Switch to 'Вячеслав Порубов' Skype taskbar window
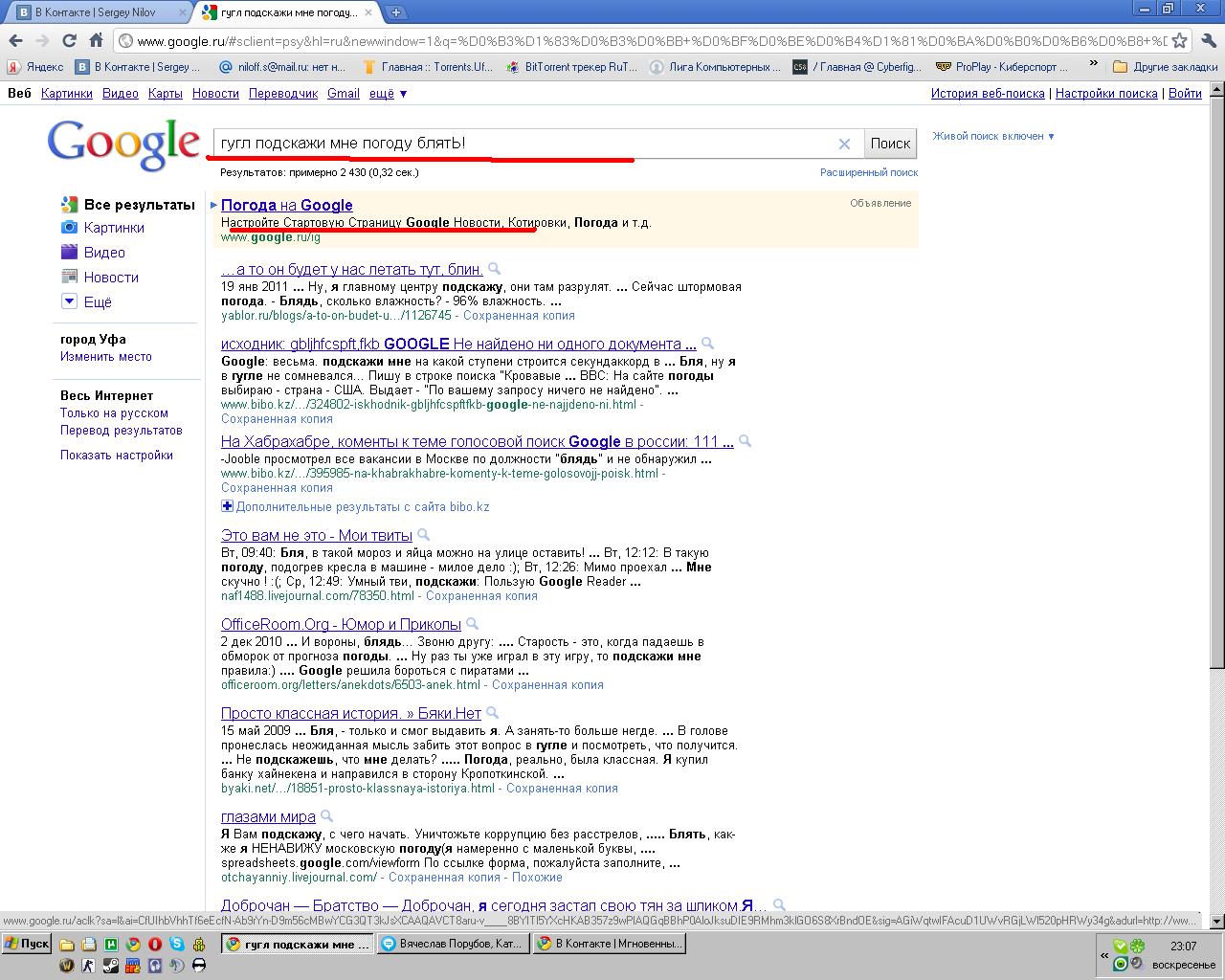This screenshot has width=1225, height=980. point(452,944)
